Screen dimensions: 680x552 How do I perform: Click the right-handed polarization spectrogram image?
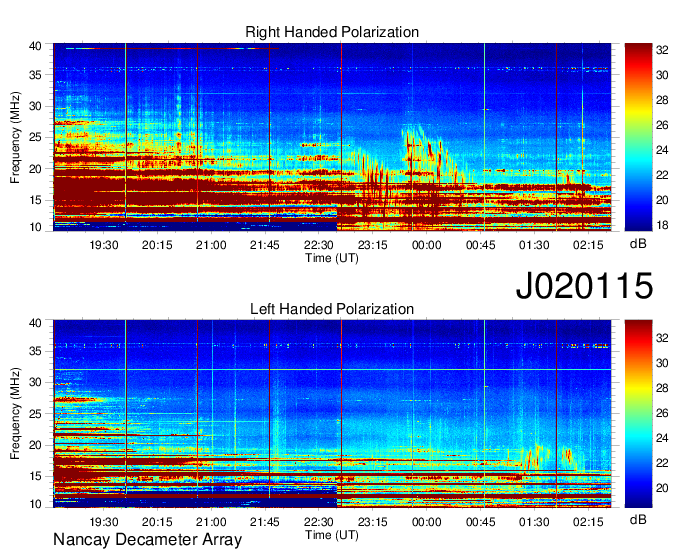tap(332, 137)
